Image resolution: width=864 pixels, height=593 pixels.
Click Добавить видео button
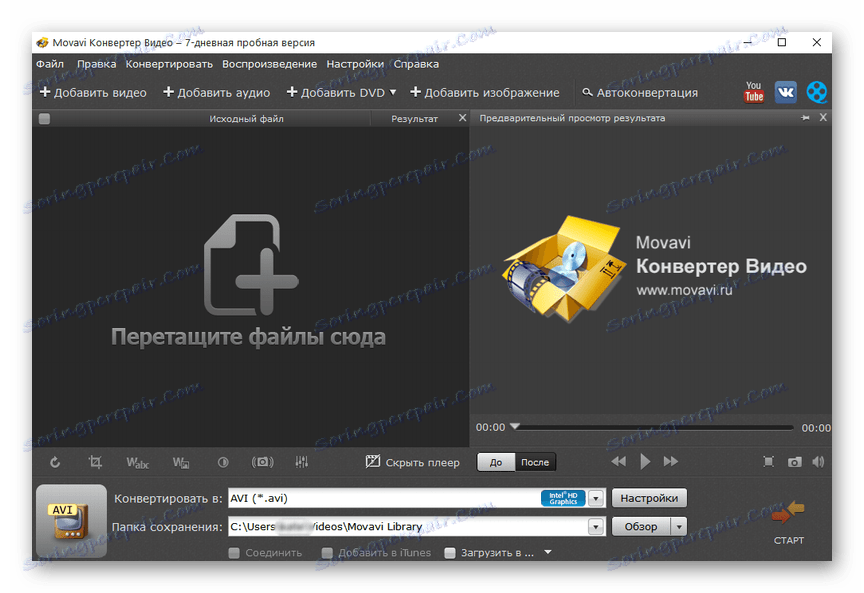pos(93,93)
